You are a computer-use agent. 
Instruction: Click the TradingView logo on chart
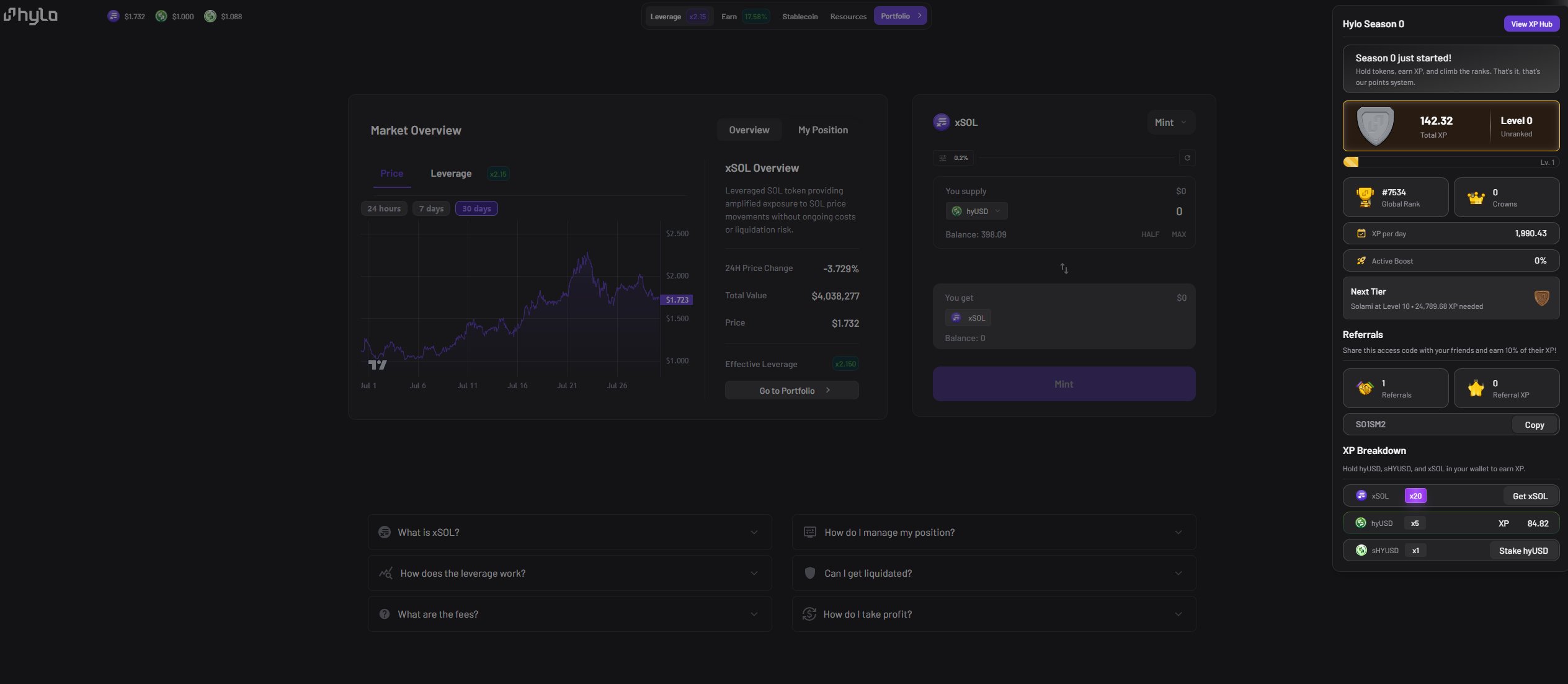pyautogui.click(x=377, y=365)
